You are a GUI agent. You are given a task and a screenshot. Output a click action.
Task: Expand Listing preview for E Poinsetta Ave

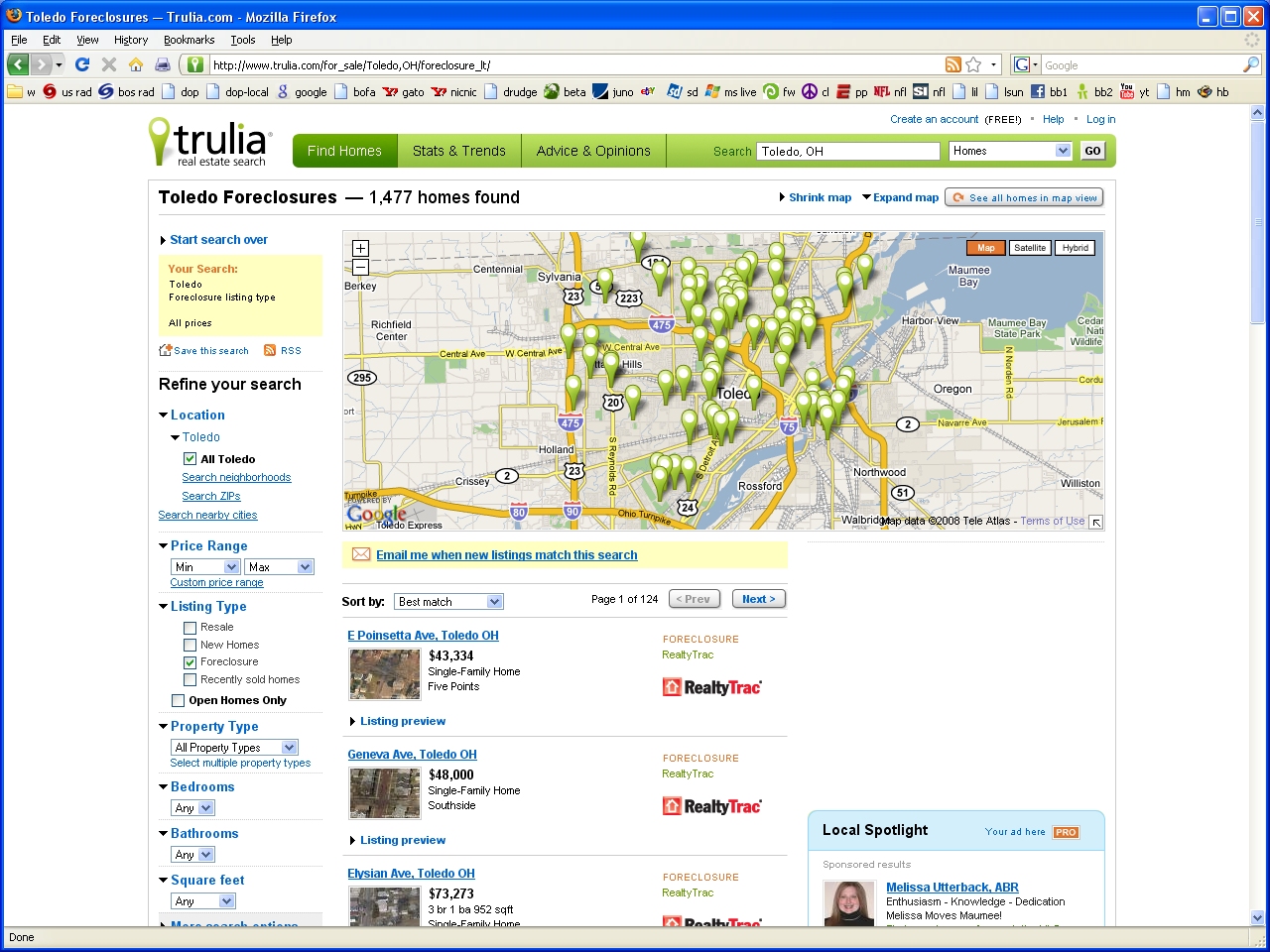398,721
